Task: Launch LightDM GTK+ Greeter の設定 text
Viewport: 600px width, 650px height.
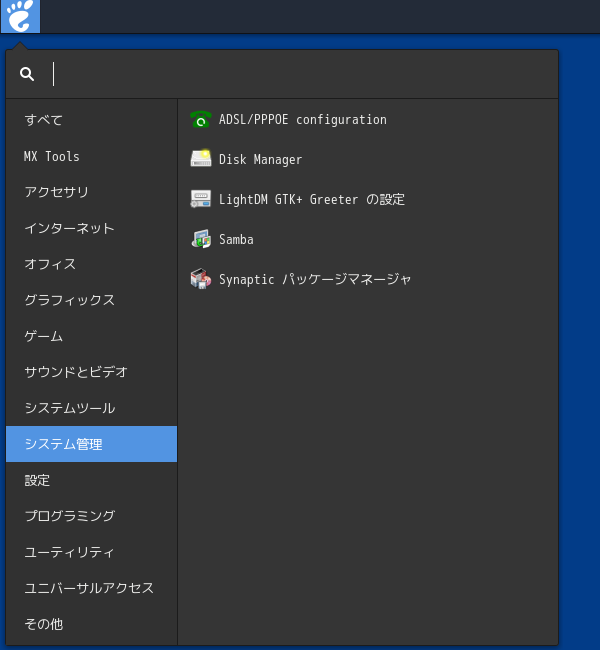Action: point(312,199)
